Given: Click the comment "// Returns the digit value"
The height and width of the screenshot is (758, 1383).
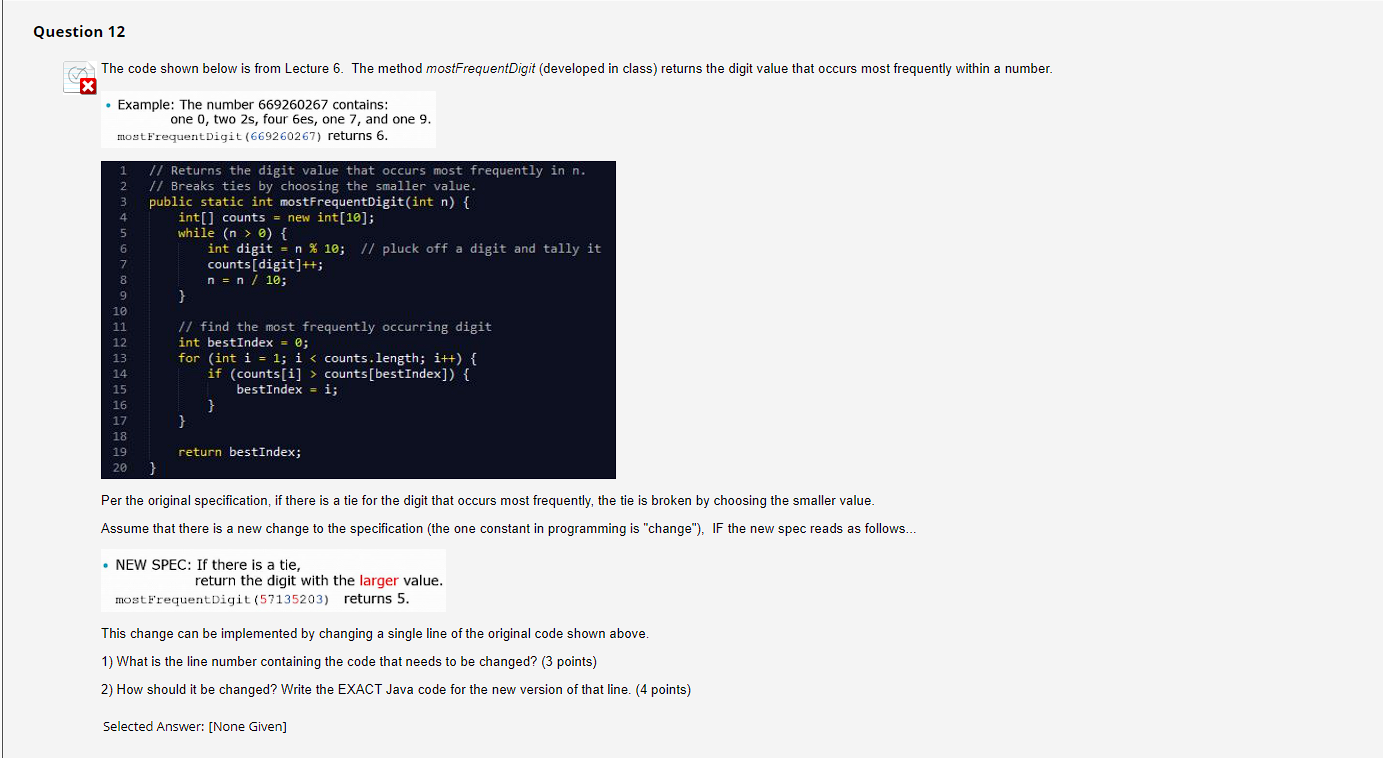Looking at the screenshot, I should 367,171.
